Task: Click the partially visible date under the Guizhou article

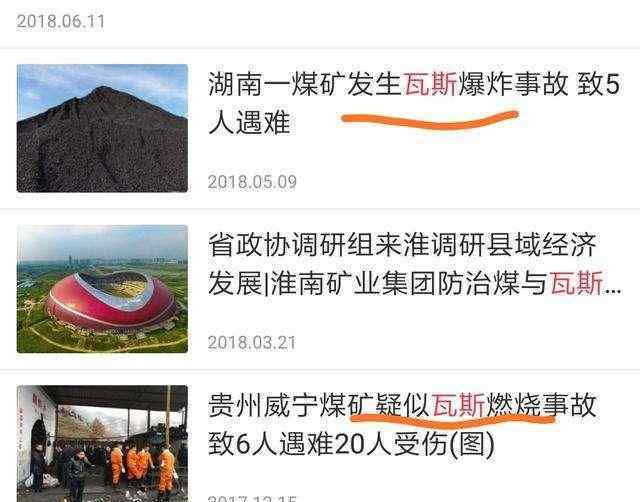Action: 252,499
